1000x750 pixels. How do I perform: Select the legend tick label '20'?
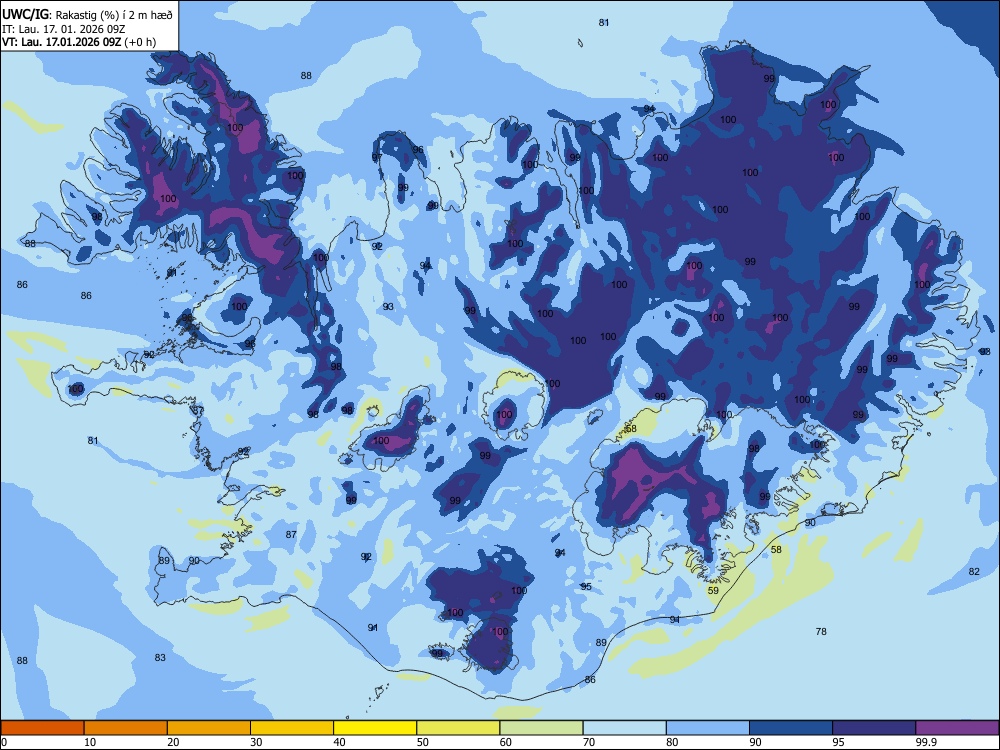click(173, 742)
